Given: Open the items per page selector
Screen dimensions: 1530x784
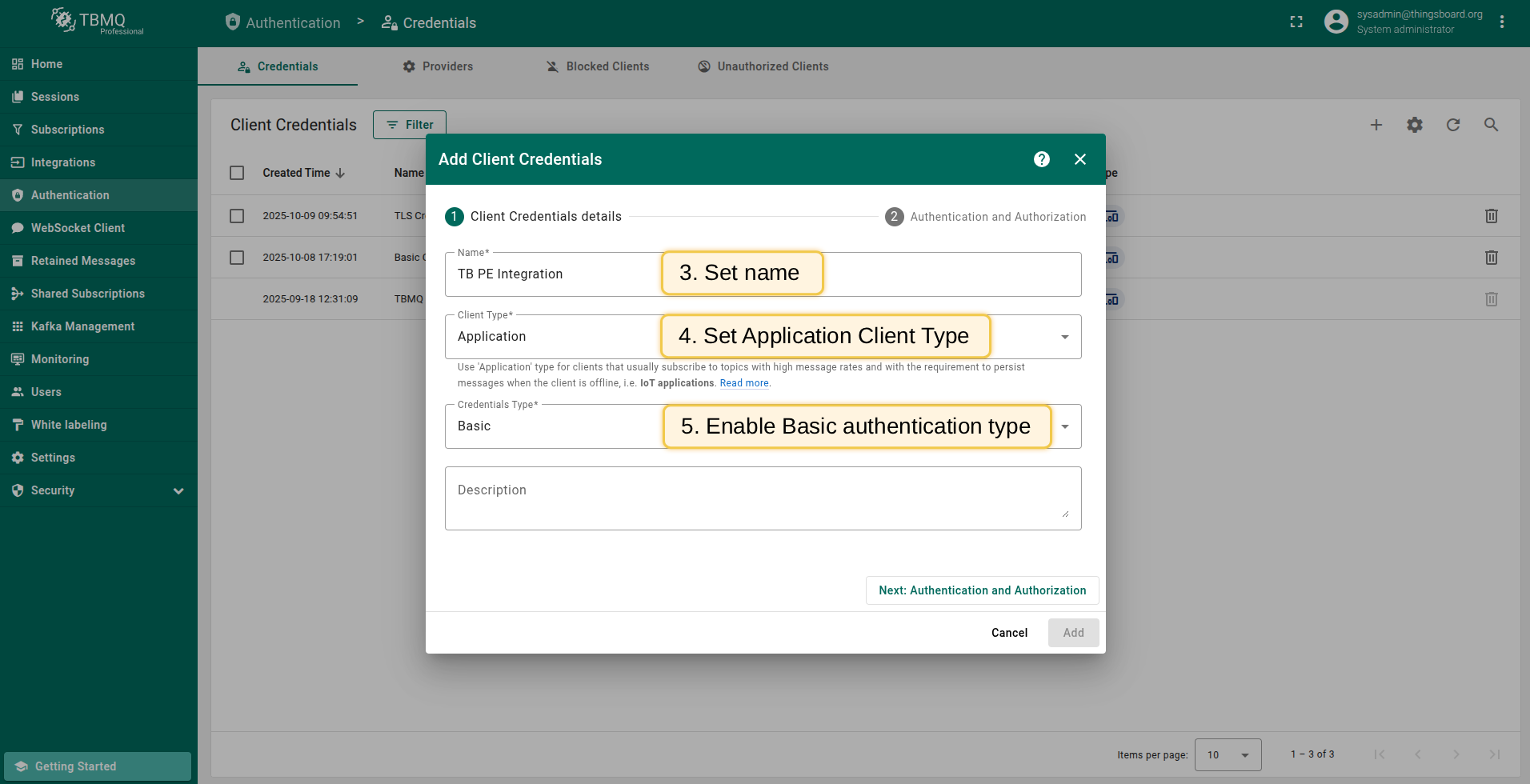Looking at the screenshot, I should pos(1228,754).
